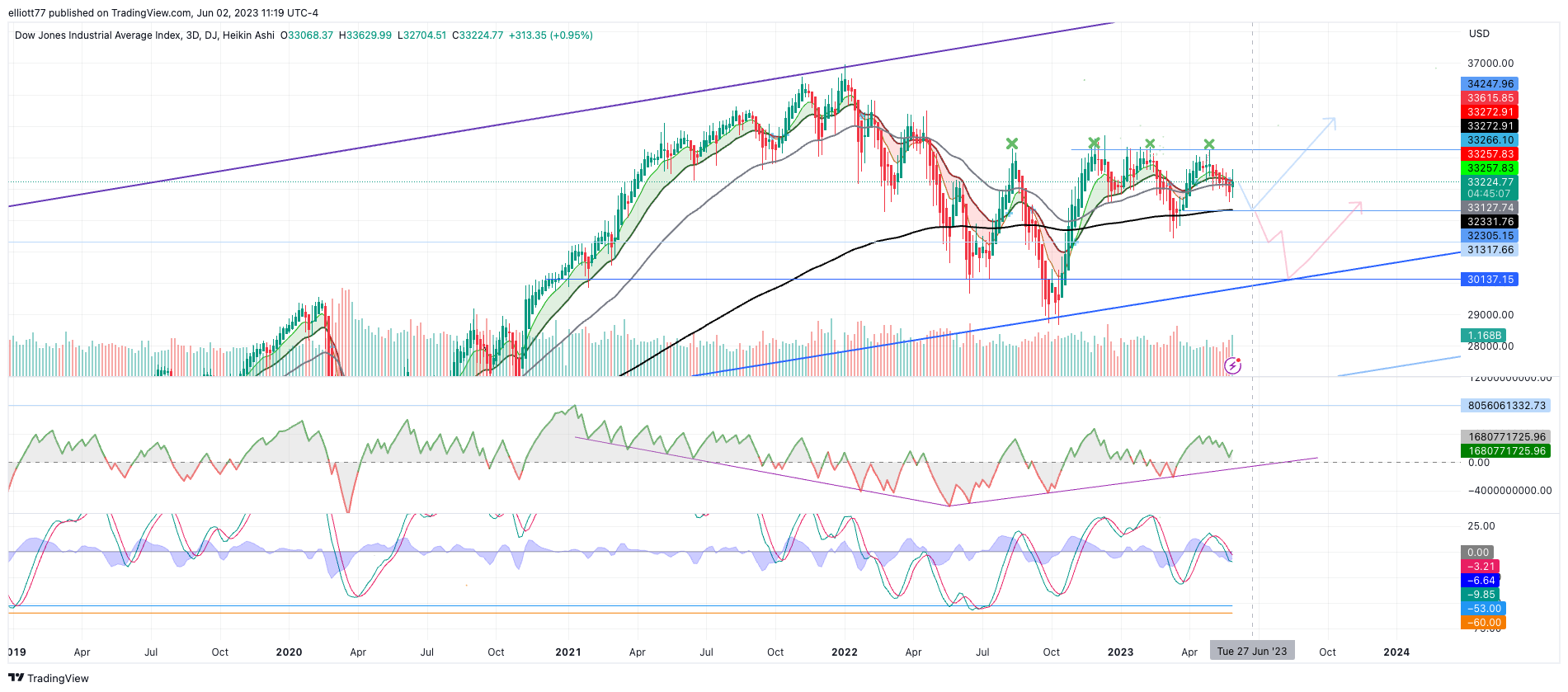Click the red 33257.83 price label

click(1490, 154)
